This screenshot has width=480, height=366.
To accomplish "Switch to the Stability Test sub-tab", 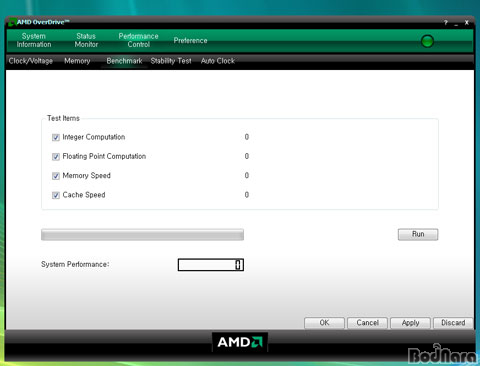I will point(171,61).
